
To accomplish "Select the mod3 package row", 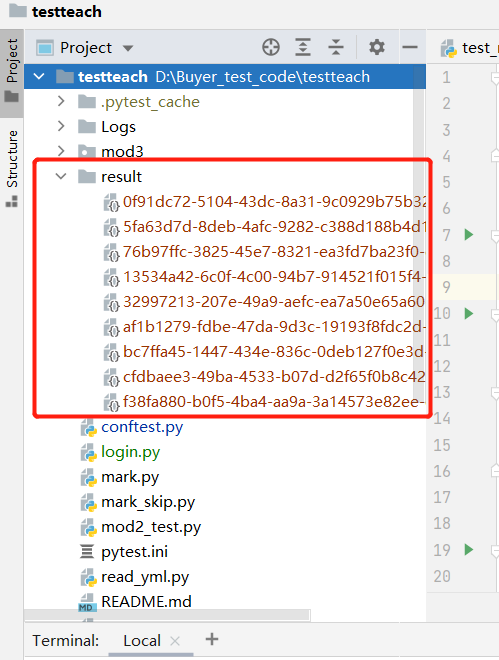I will coord(225,152).
